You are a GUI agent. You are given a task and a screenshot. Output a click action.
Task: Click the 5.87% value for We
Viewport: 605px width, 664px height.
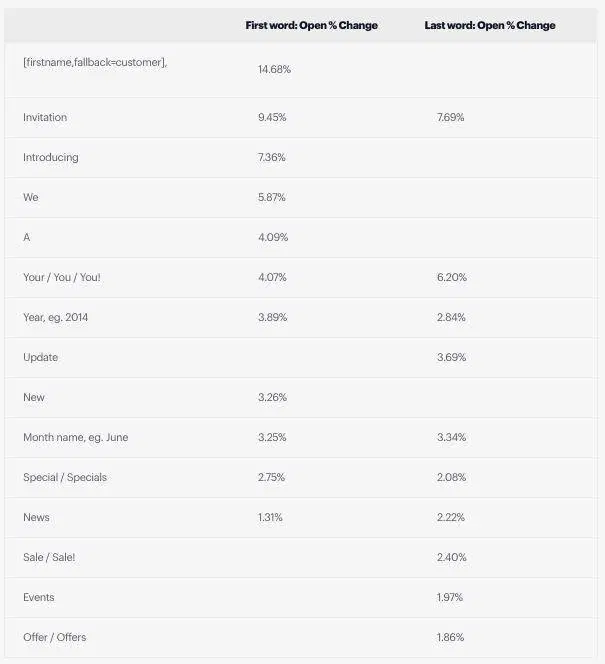pos(272,197)
